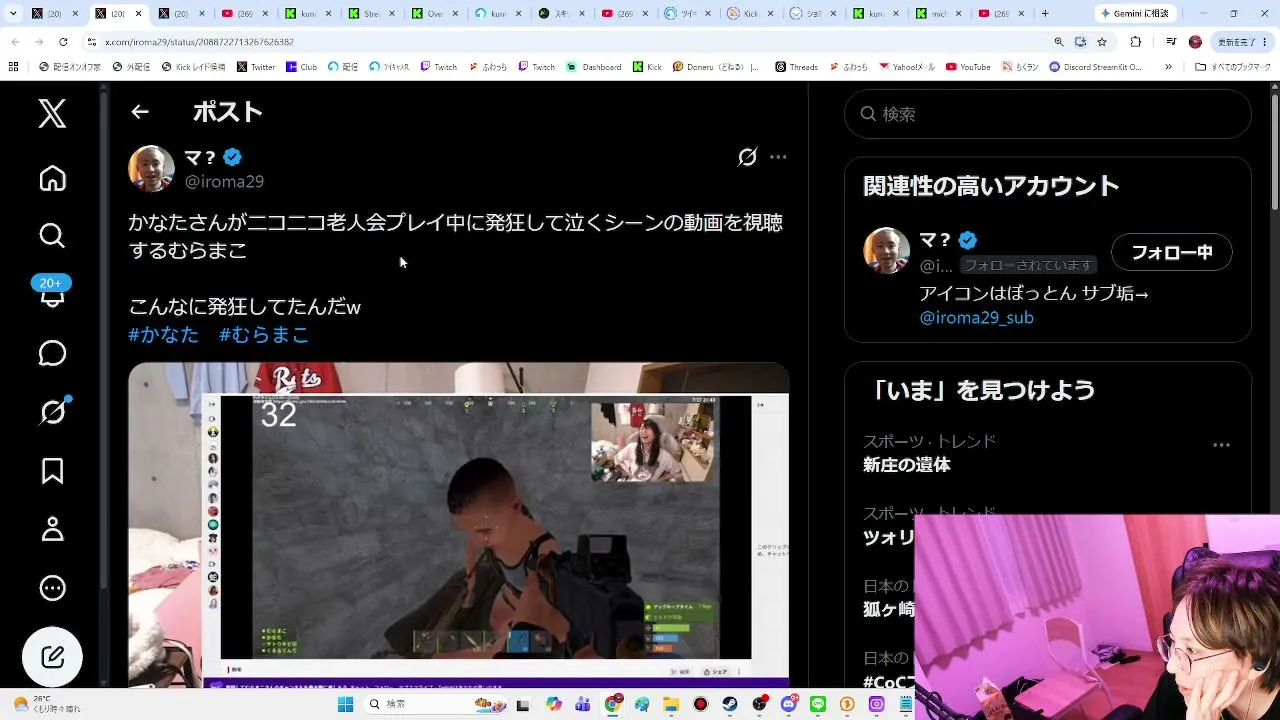Open the すべてのブックマーク folder

click(1233, 67)
